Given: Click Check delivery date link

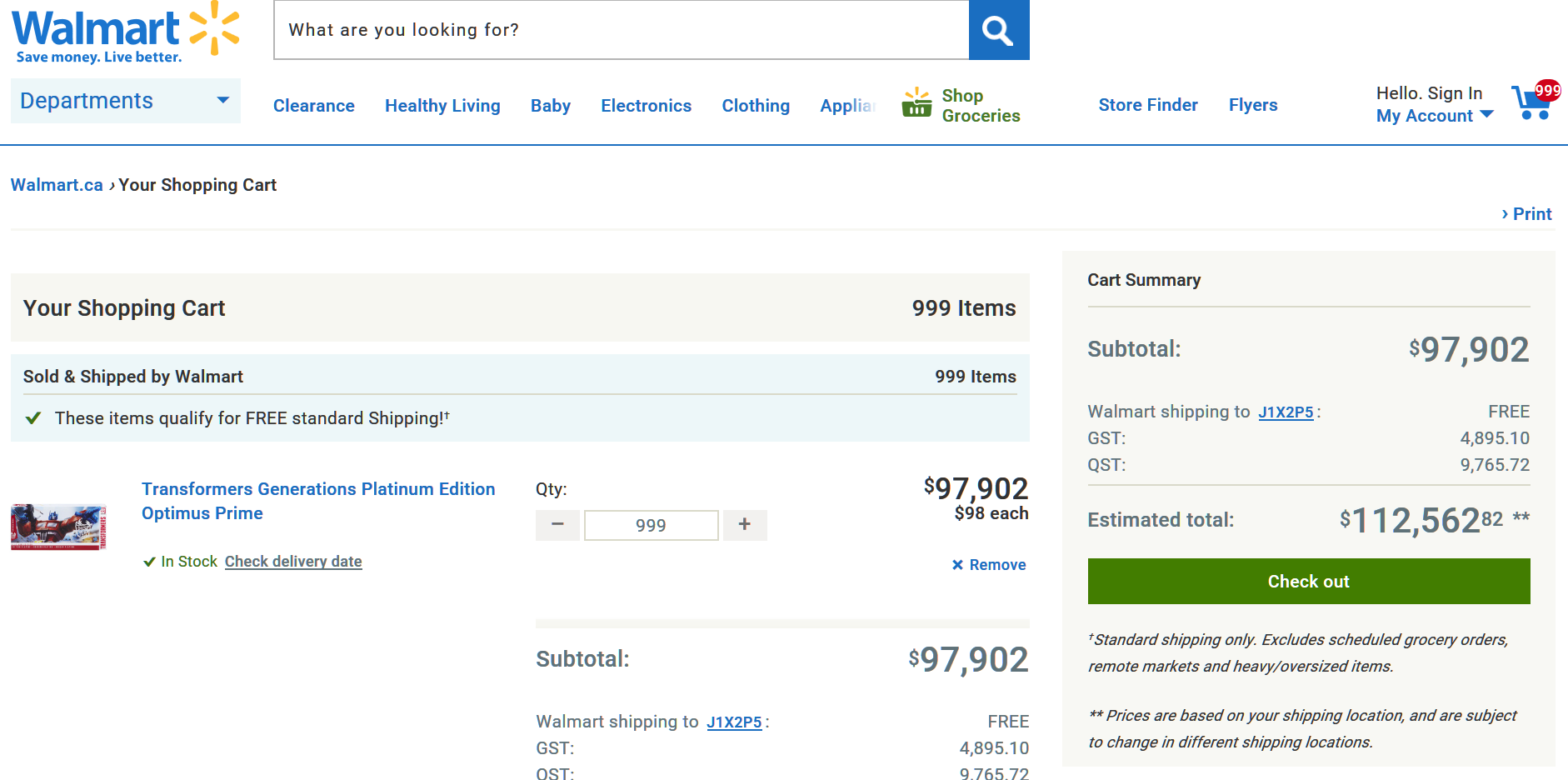Looking at the screenshot, I should pos(293,562).
